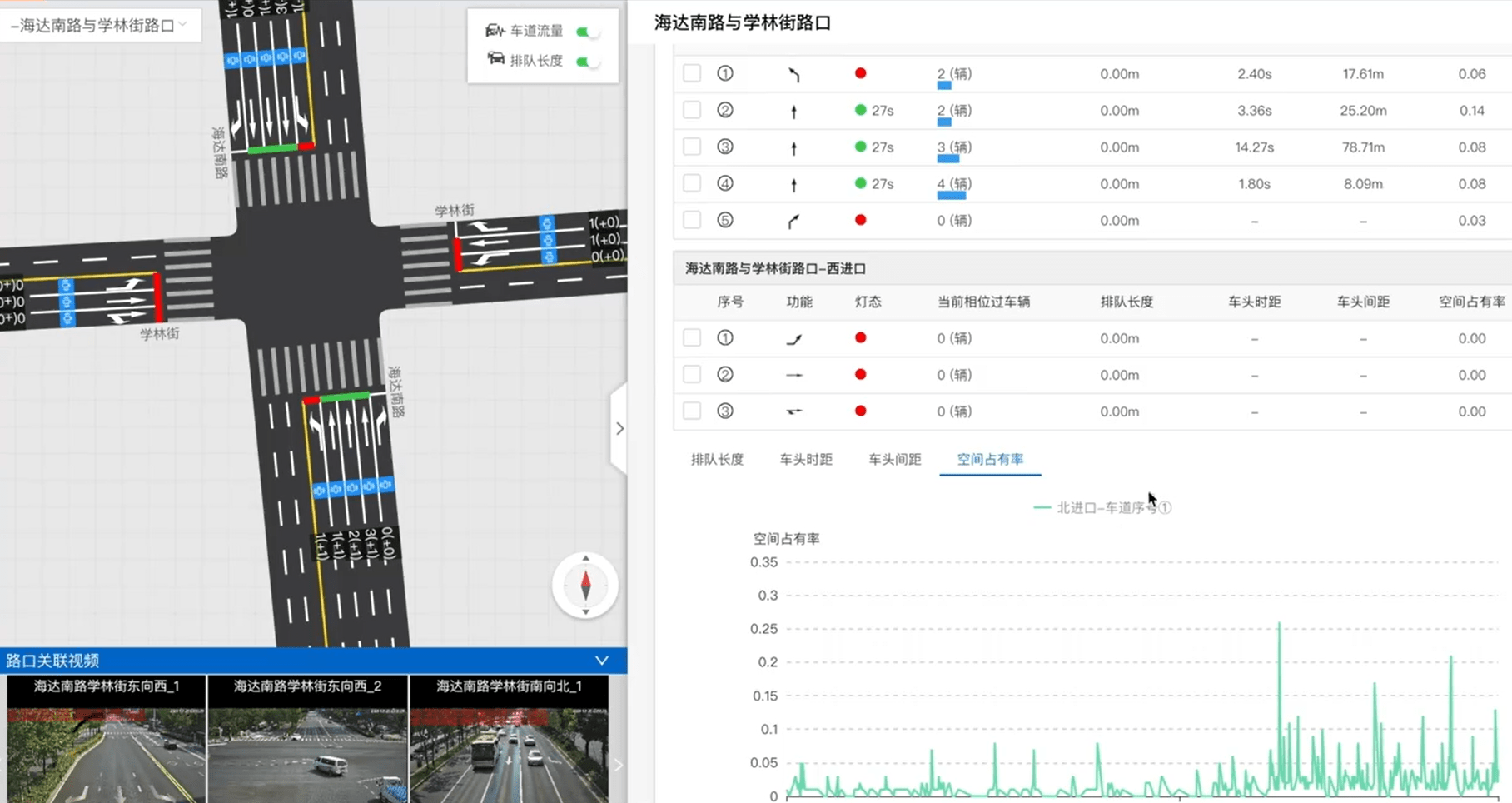Viewport: 1512px width, 803px height.
Task: Click the circled number 3 in west approach table
Action: click(x=725, y=411)
